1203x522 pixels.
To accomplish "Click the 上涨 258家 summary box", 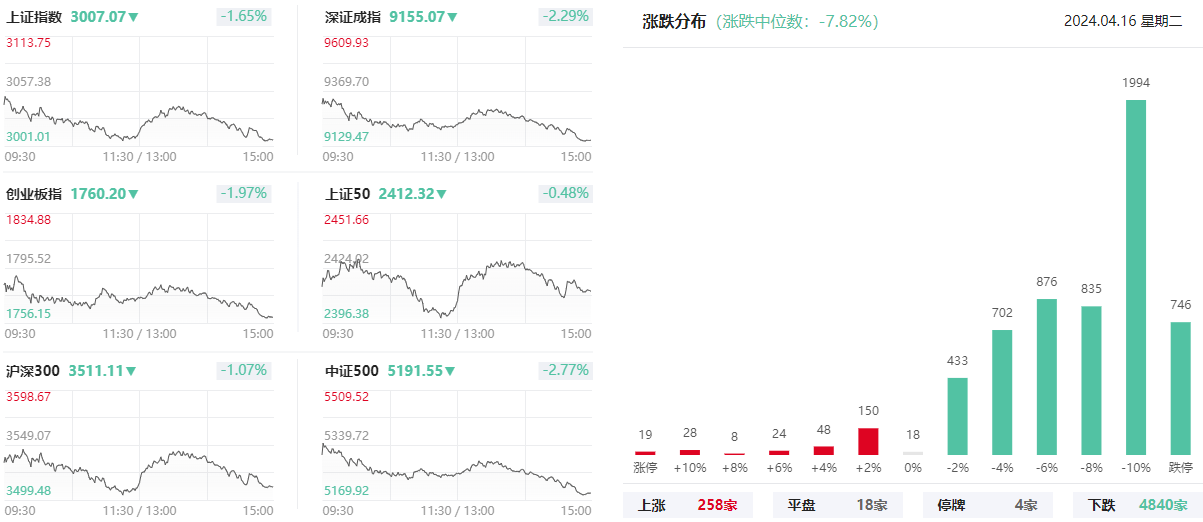I will (x=688, y=505).
